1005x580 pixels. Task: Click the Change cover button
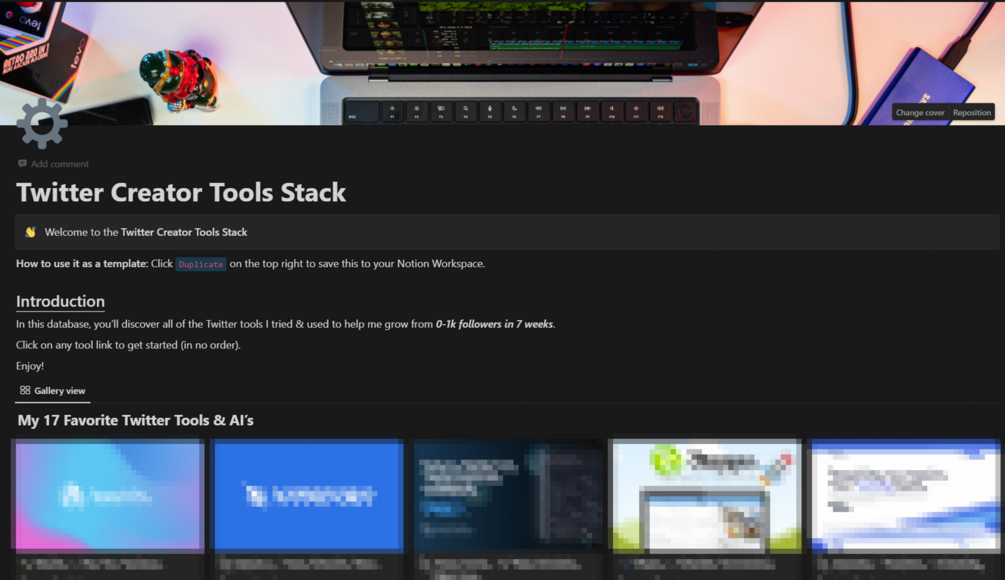point(920,112)
